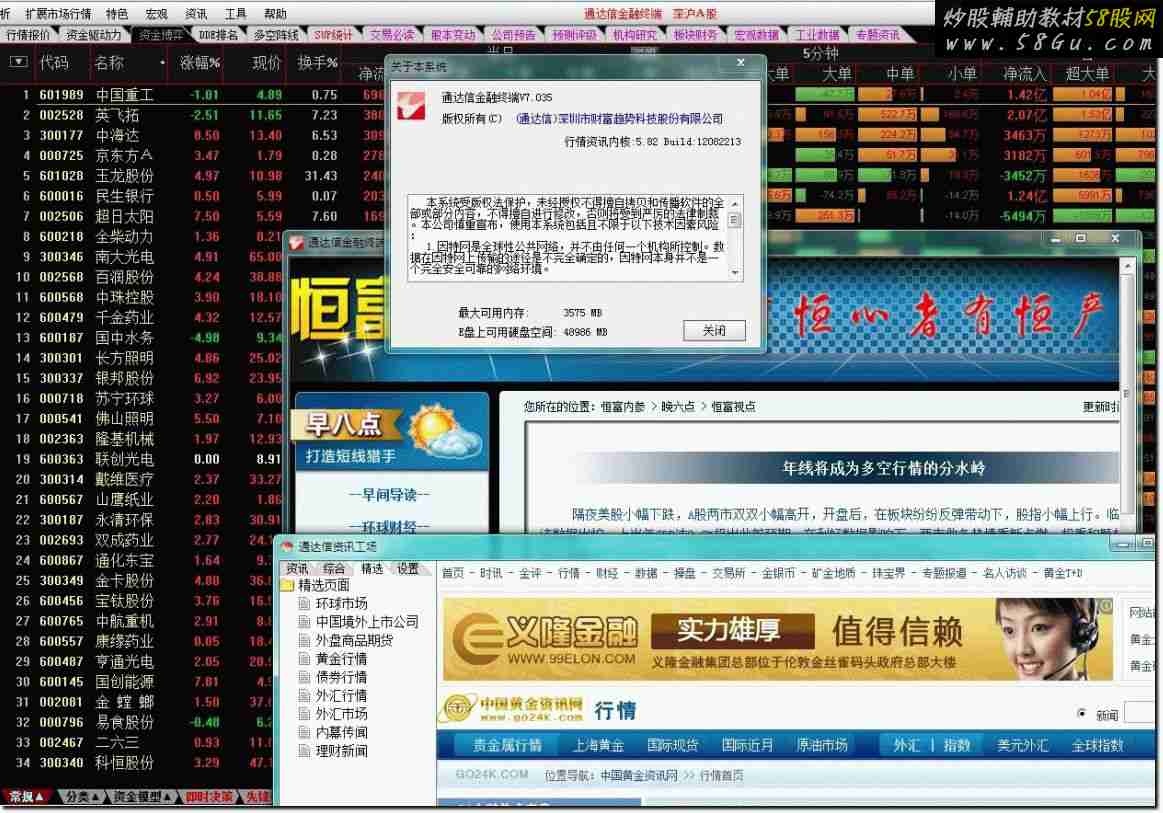Click the 专题报道 link in gold site menu
The height and width of the screenshot is (813, 1163).
click(944, 573)
